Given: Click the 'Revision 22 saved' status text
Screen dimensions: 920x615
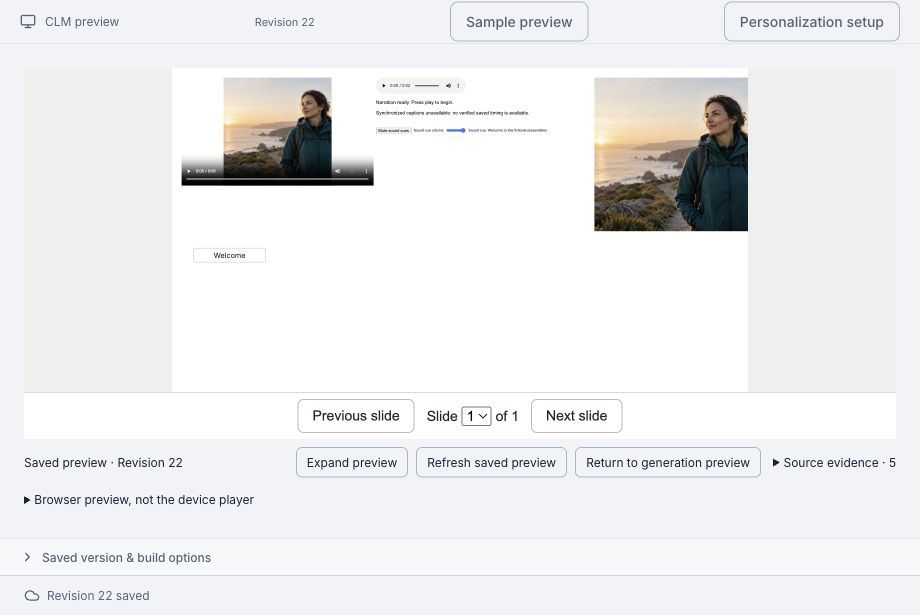Looking at the screenshot, I should pos(98,596).
